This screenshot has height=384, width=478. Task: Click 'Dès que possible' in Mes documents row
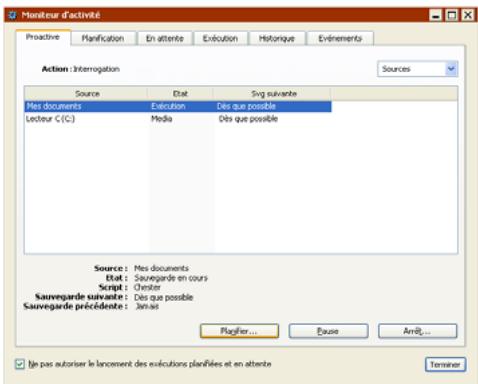[246, 106]
